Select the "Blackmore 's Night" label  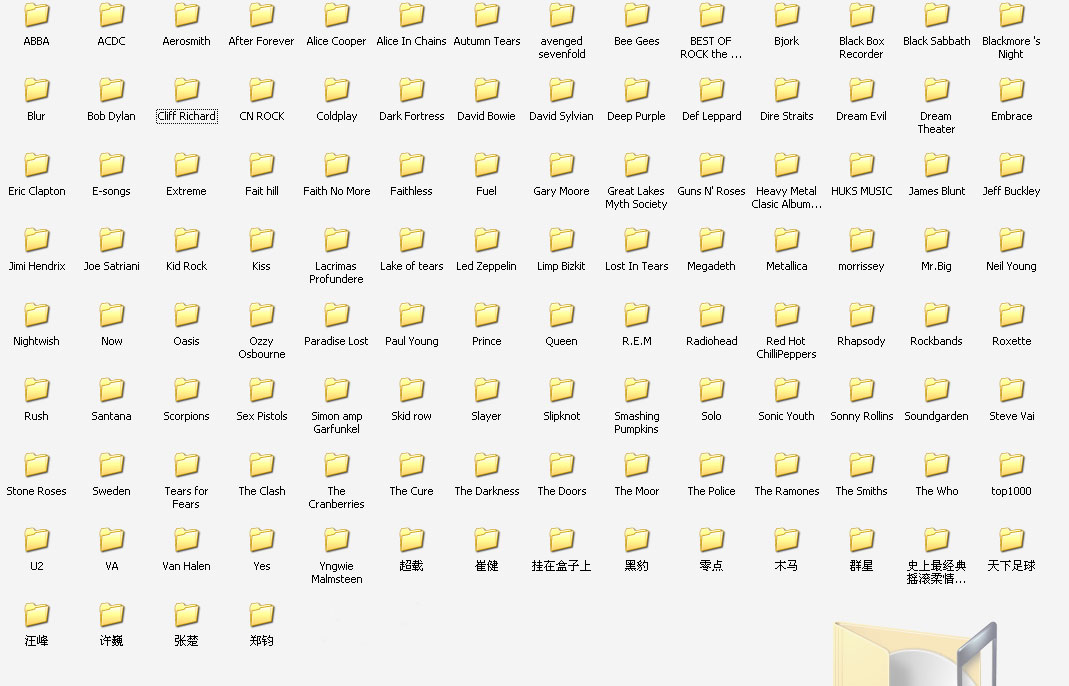(1011, 47)
